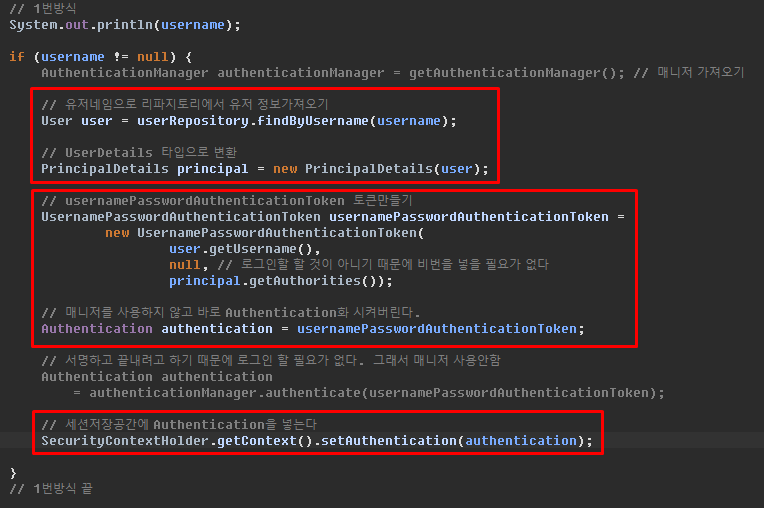Click the '// 1번방식' comment at top
Image resolution: width=764 pixels, height=508 pixels.
click(x=43, y=9)
